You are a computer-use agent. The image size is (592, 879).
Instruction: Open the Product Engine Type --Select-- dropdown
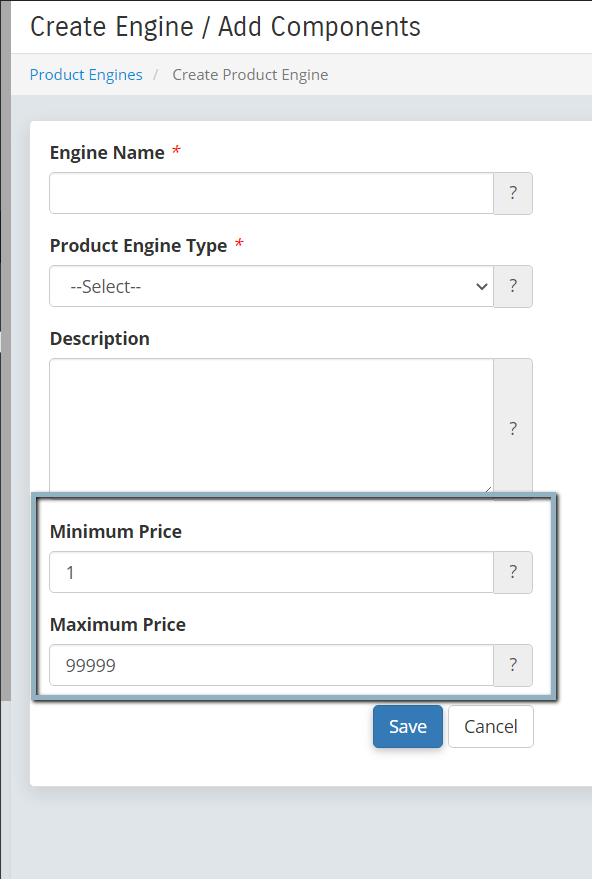tap(271, 286)
